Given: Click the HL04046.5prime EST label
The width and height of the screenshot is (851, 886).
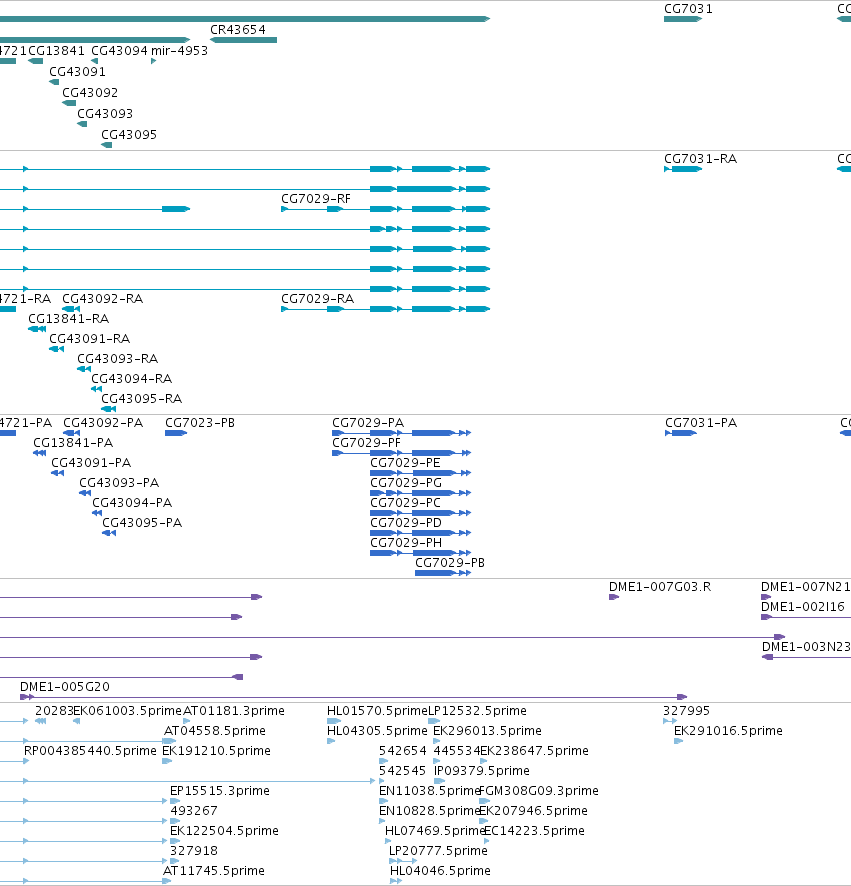Looking at the screenshot, I should pyautogui.click(x=440, y=871).
